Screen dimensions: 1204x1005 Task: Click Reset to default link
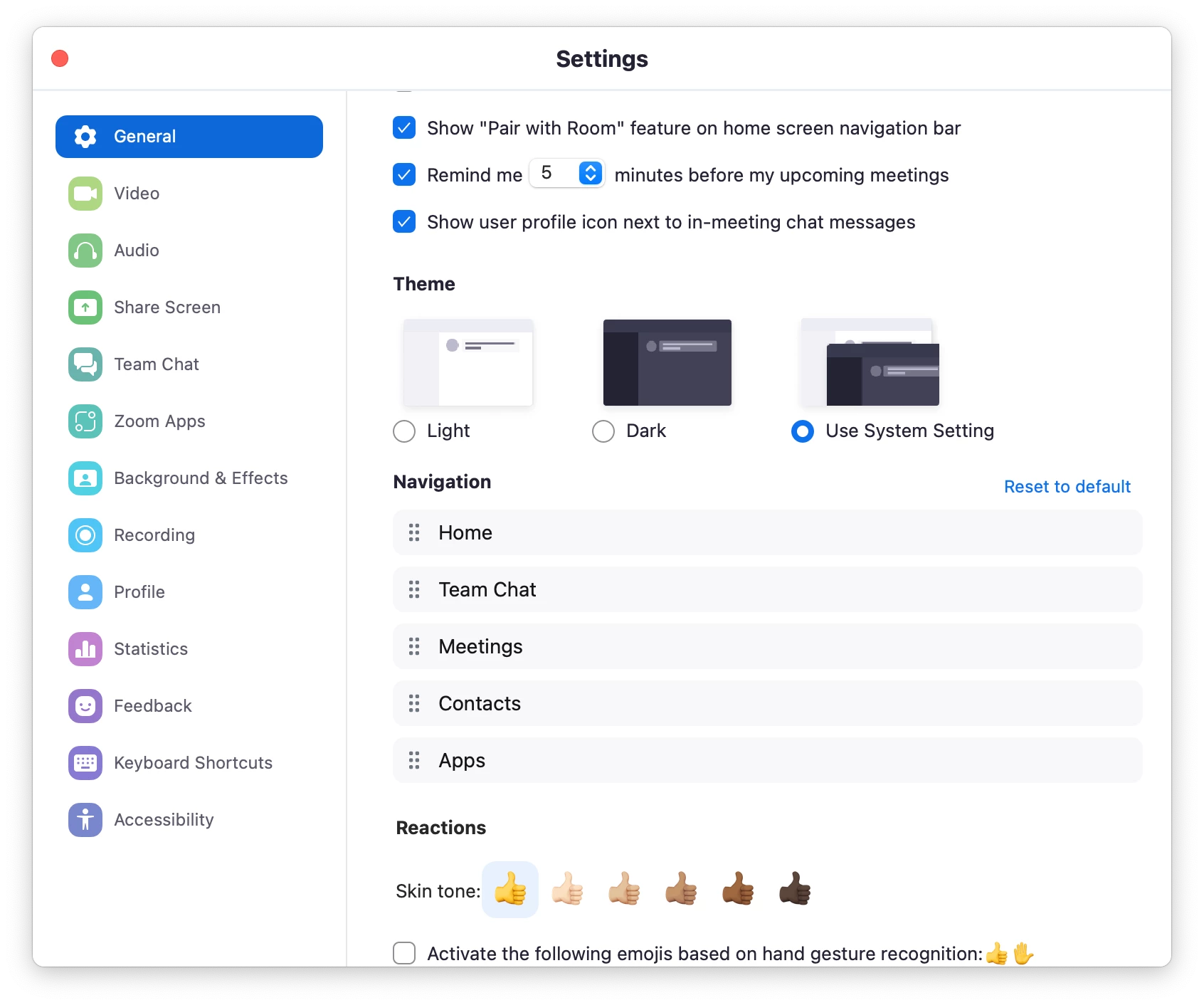pyautogui.click(x=1067, y=487)
